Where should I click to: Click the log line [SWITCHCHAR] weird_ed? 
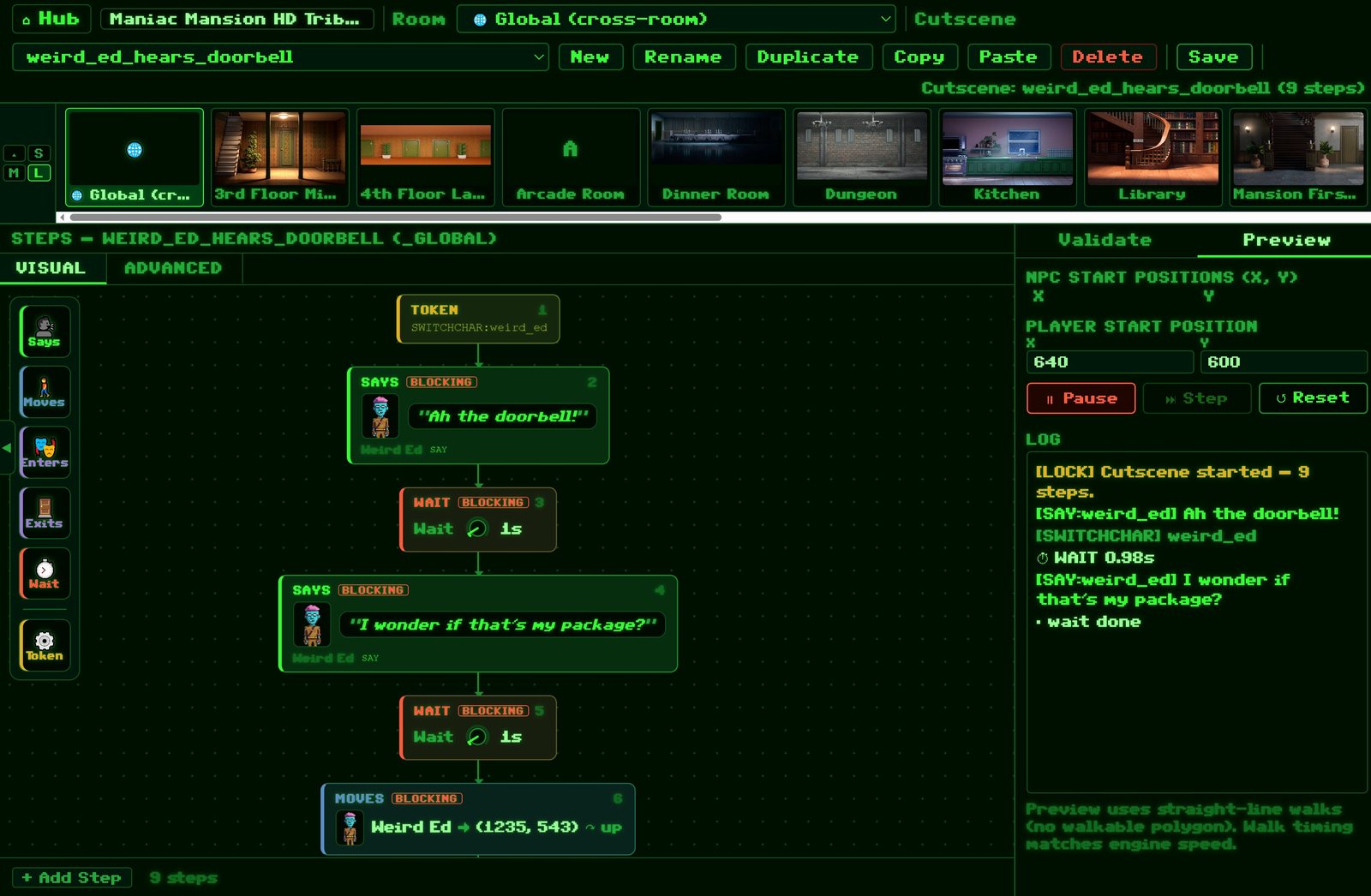[1146, 536]
